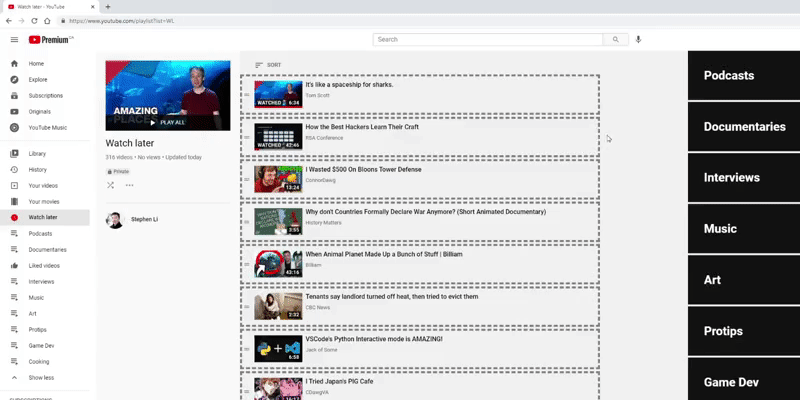Shuffle the Watch later playlist
The height and width of the screenshot is (400, 800).
[110, 185]
